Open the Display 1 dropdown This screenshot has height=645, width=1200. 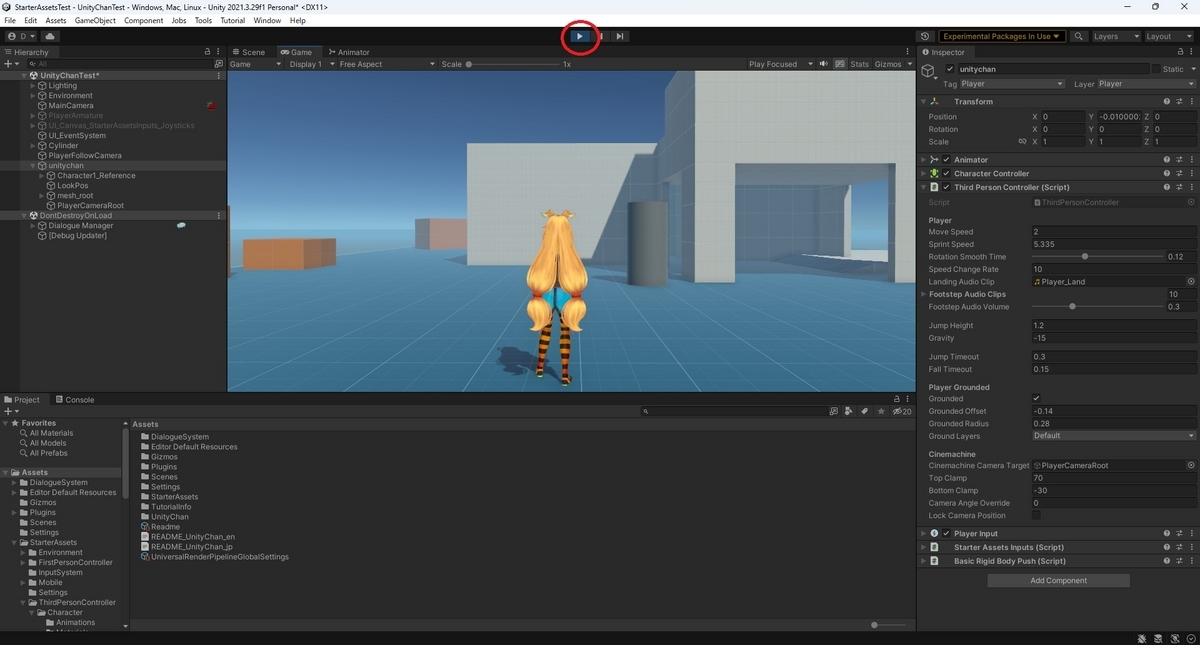[x=310, y=64]
